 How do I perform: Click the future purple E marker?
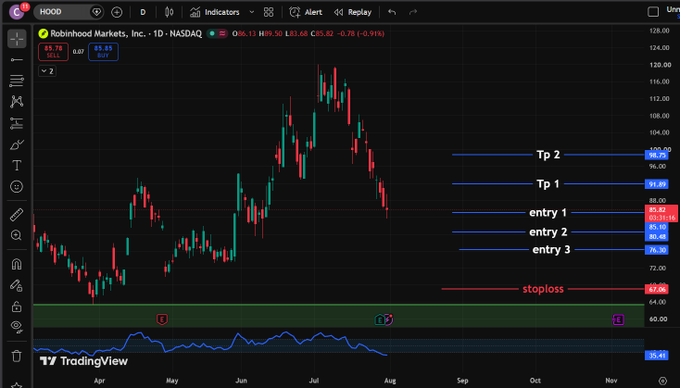618,320
